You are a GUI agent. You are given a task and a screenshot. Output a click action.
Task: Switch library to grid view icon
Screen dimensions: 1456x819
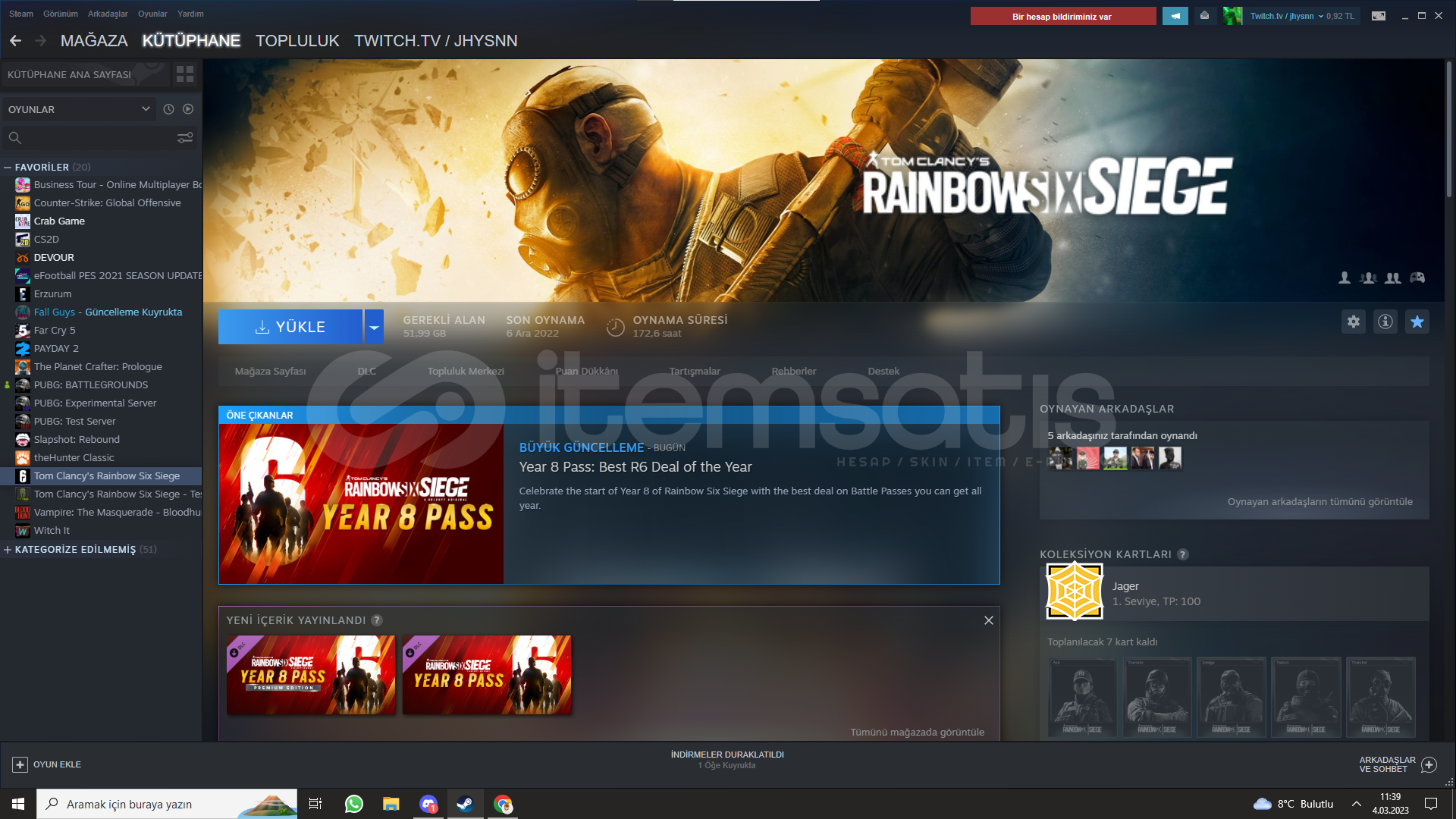click(185, 74)
